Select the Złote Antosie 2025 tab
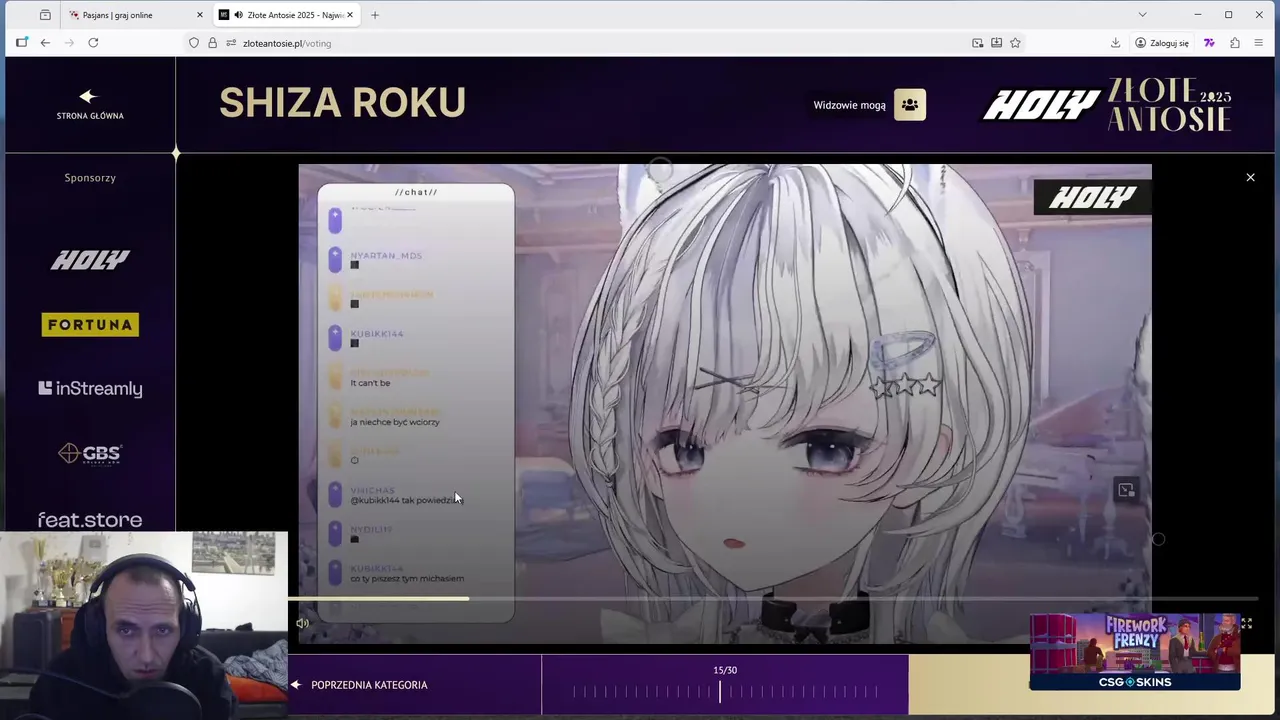 click(285, 15)
